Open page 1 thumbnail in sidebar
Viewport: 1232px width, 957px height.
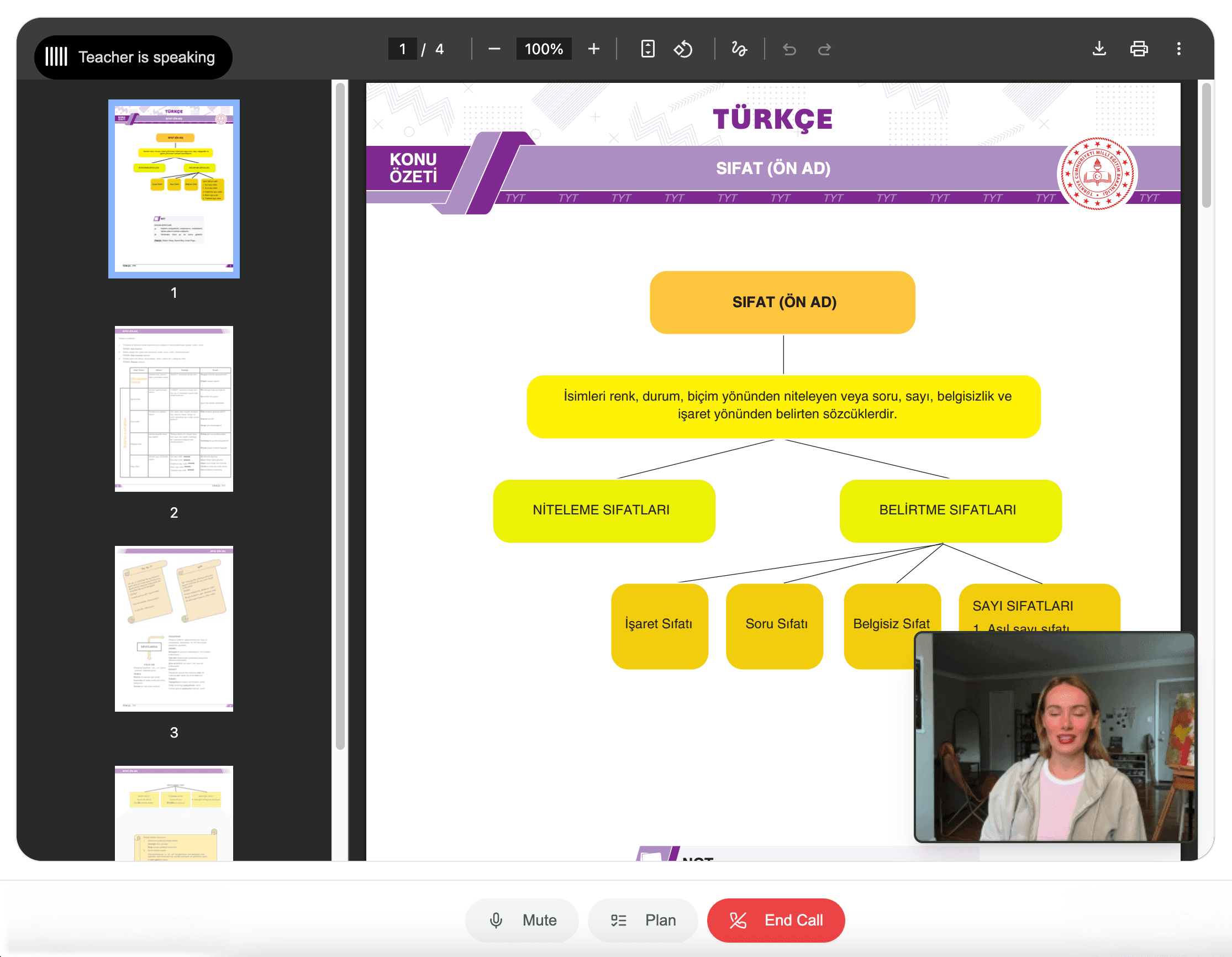(x=173, y=188)
